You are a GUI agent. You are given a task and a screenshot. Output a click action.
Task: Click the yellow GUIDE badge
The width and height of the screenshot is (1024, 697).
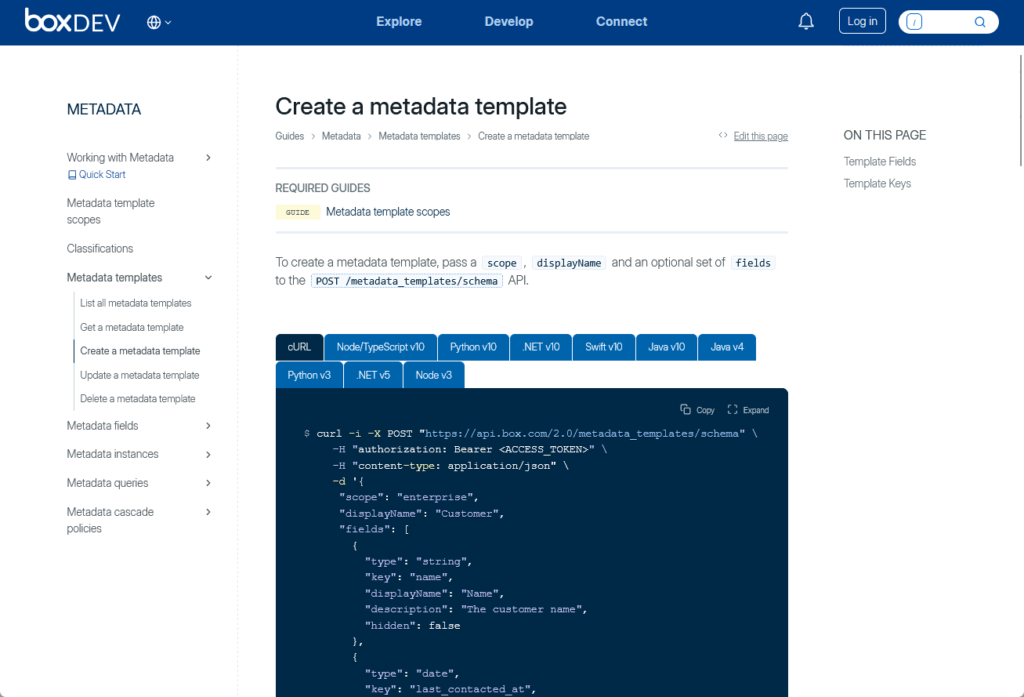pos(297,212)
